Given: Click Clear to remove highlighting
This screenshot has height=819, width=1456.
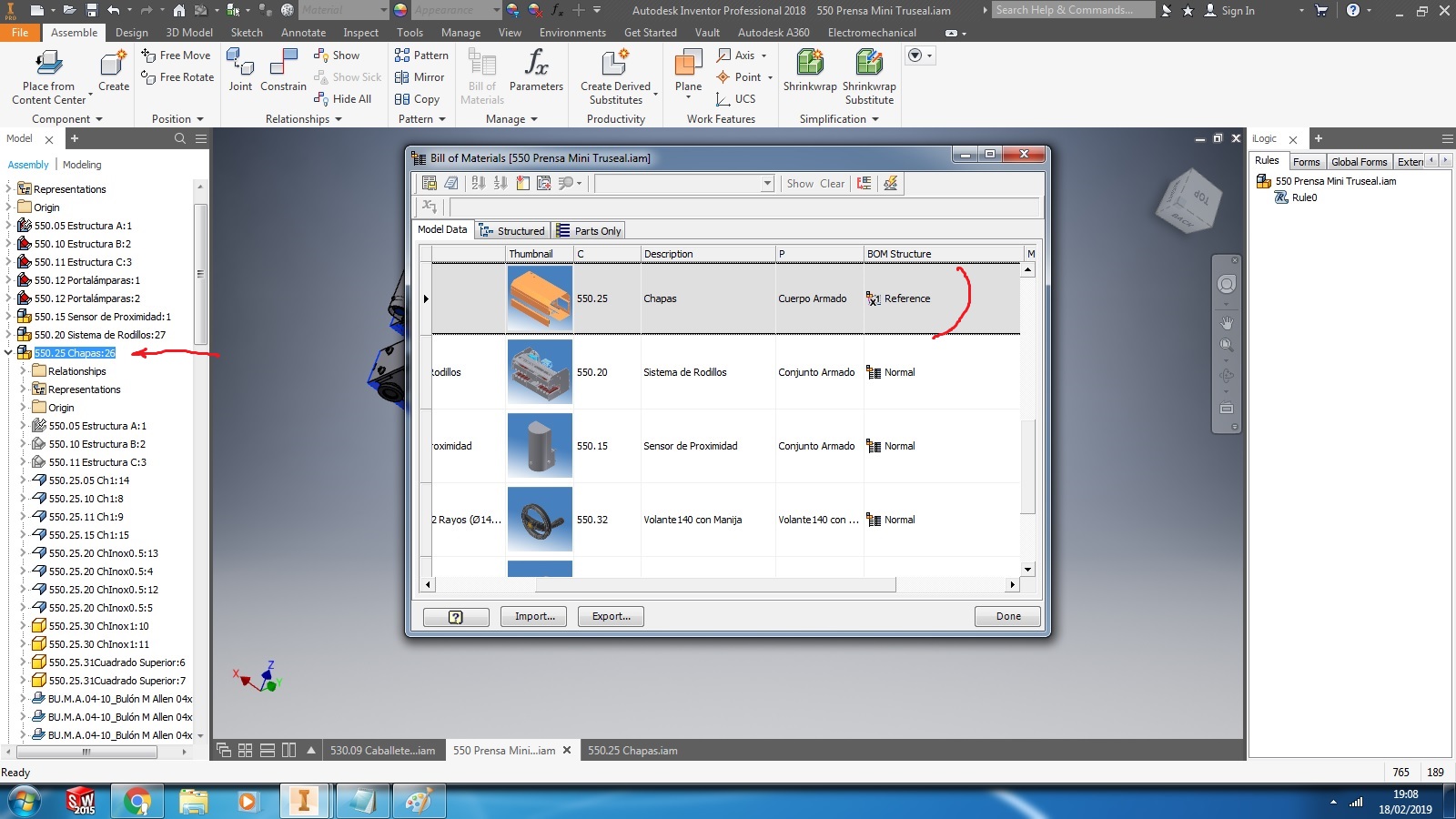Looking at the screenshot, I should click(833, 183).
